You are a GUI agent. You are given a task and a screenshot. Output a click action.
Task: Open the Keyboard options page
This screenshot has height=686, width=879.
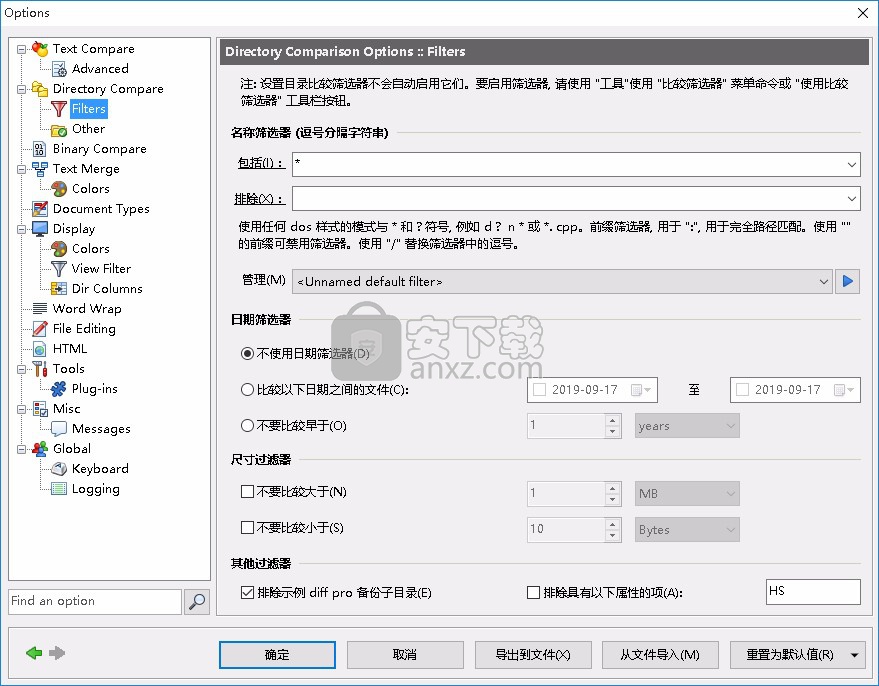[100, 469]
